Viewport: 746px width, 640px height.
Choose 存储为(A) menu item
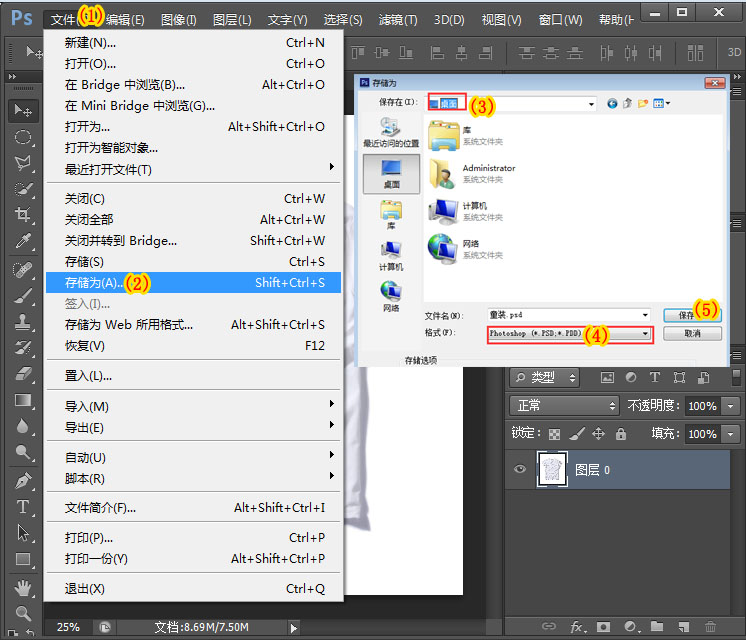[193, 283]
